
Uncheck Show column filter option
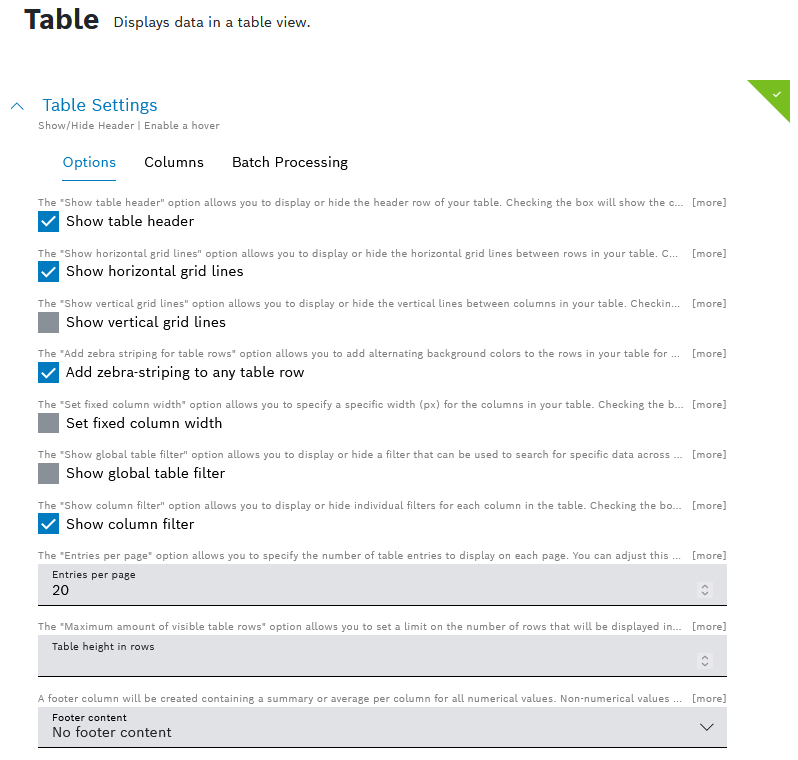point(49,524)
